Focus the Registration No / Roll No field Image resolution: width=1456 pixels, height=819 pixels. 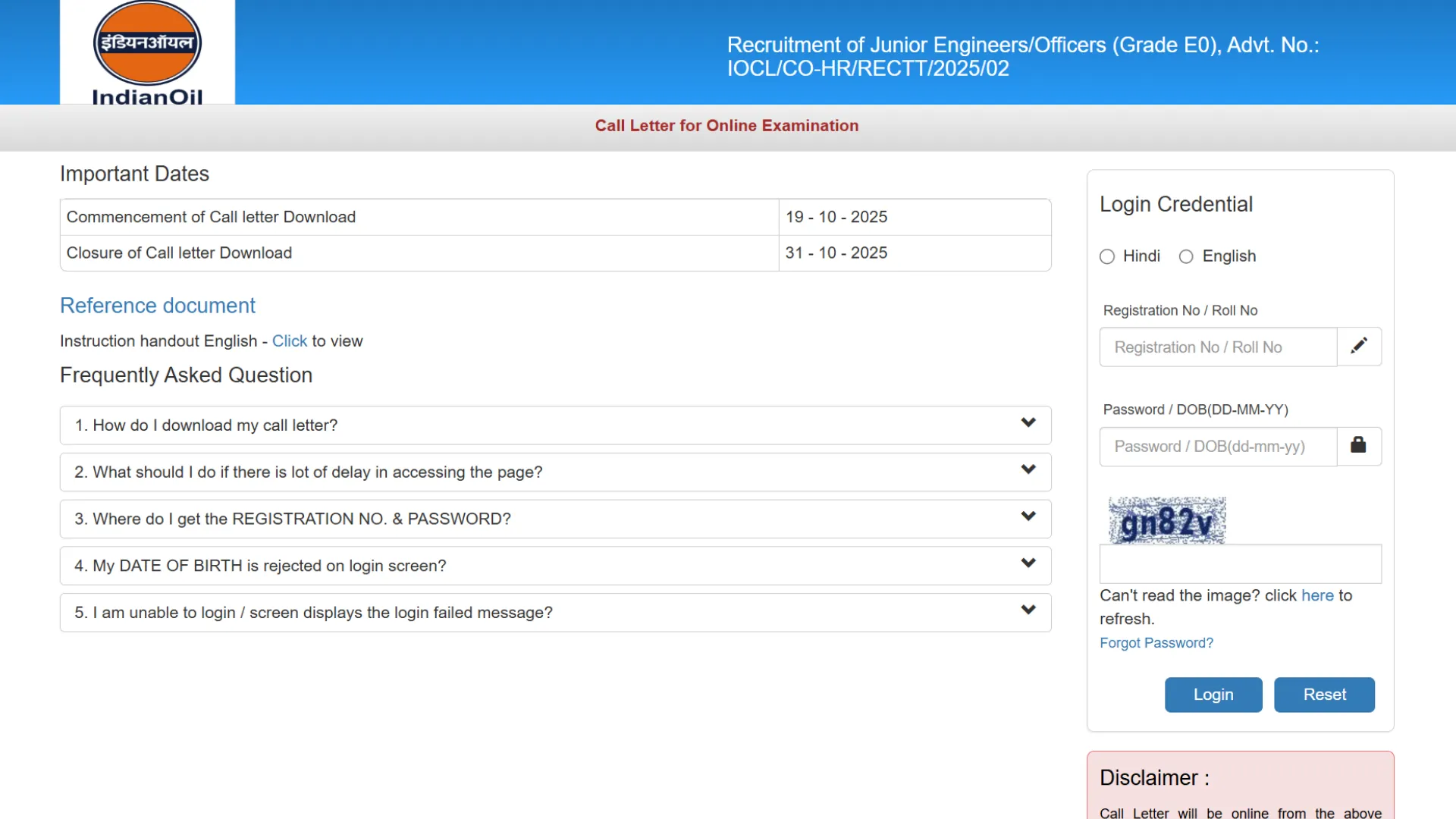1218,347
